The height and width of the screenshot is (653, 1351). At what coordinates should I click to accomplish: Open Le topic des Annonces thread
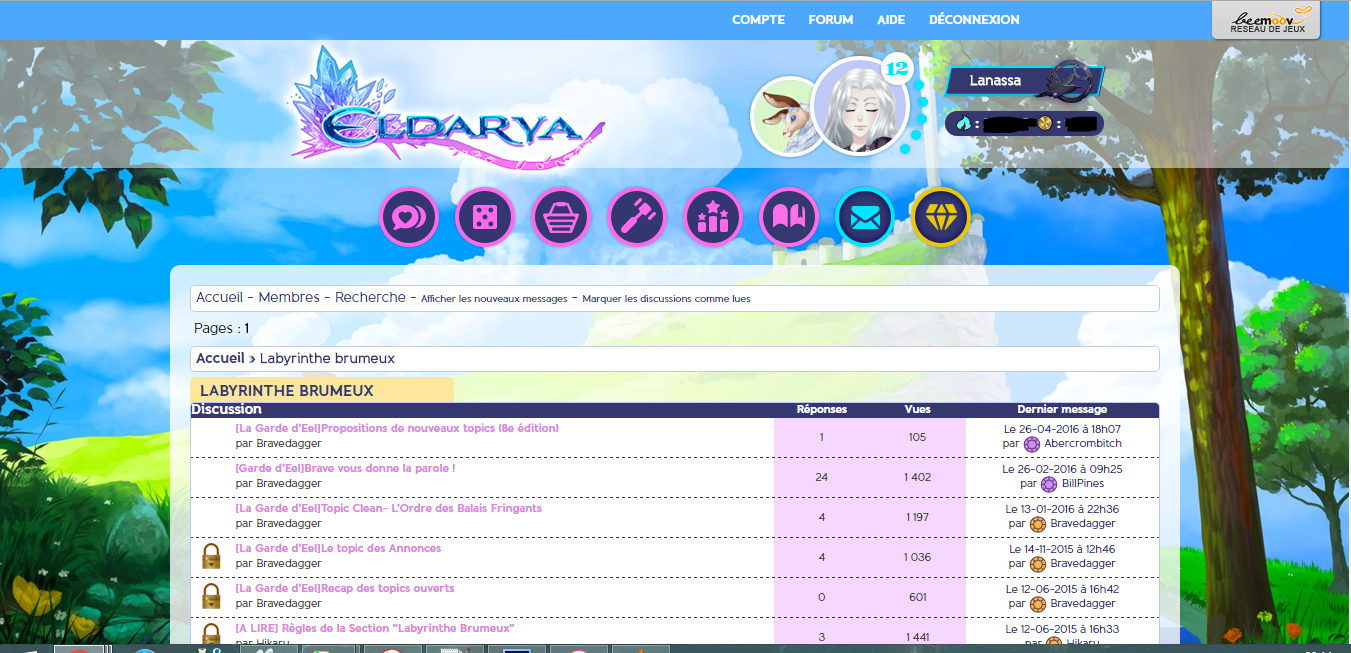pos(338,548)
